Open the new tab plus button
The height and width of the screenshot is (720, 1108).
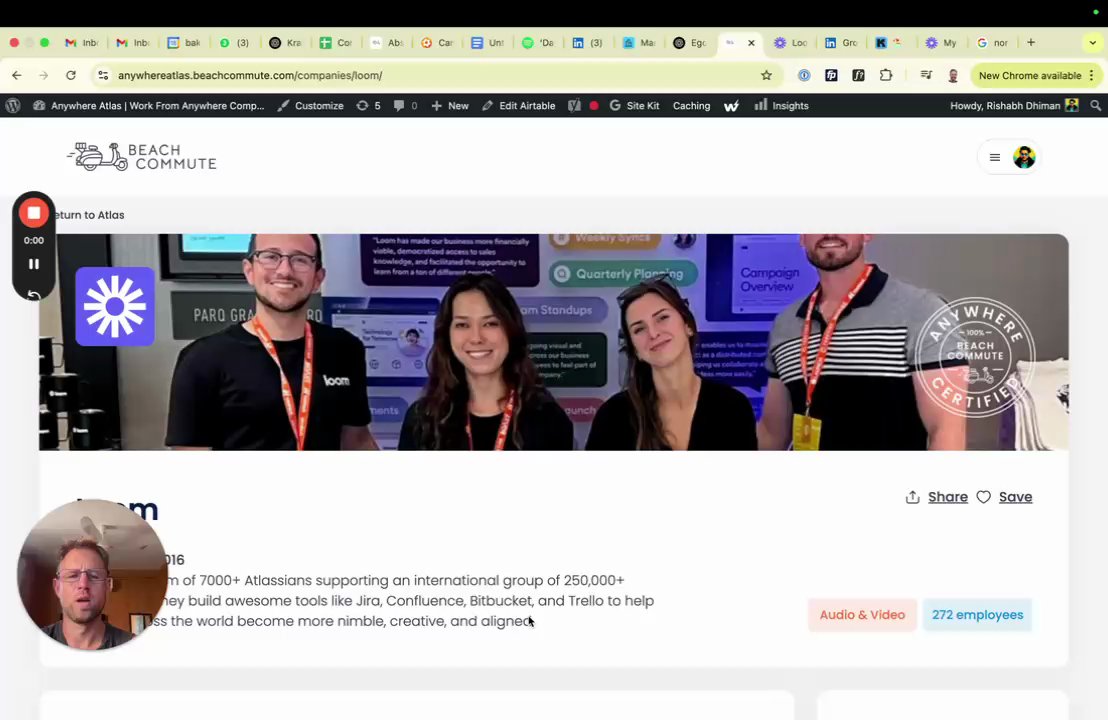(1031, 42)
